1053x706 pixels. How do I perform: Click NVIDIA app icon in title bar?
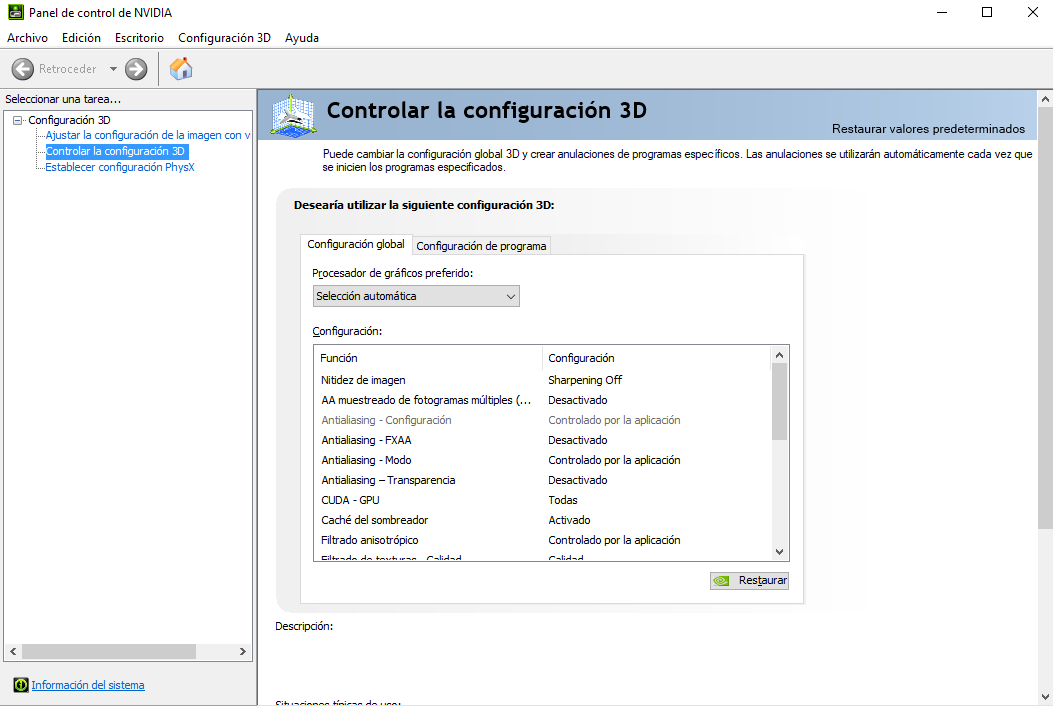pyautogui.click(x=14, y=12)
